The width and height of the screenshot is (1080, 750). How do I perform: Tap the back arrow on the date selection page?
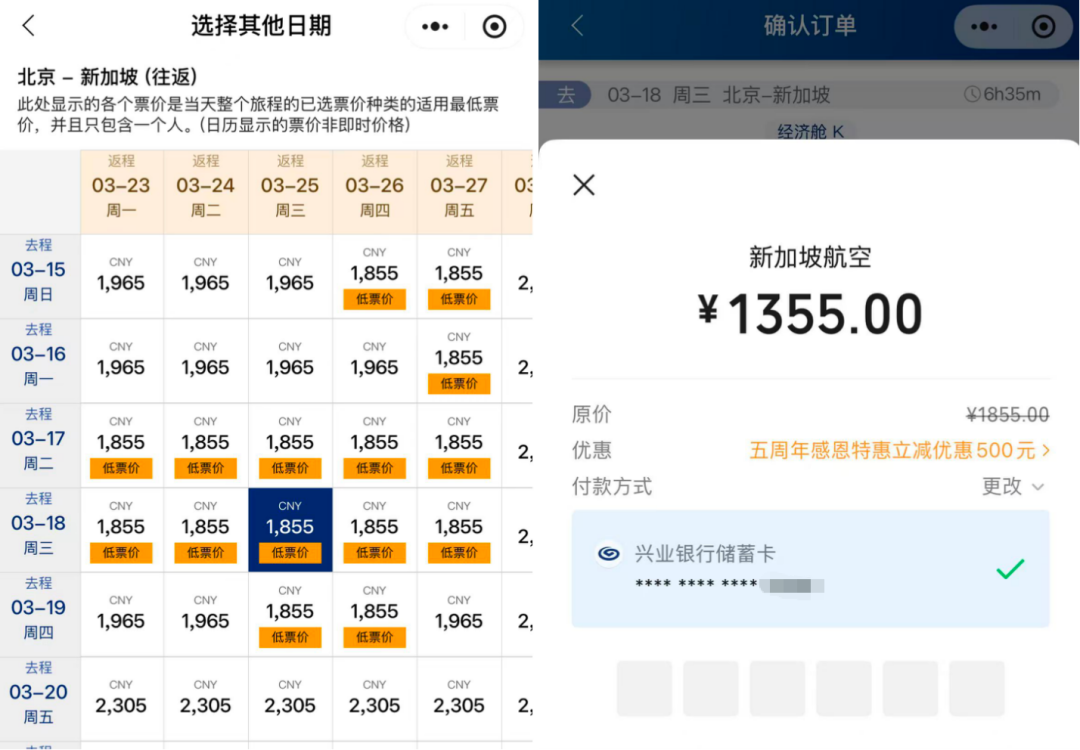(x=27, y=25)
